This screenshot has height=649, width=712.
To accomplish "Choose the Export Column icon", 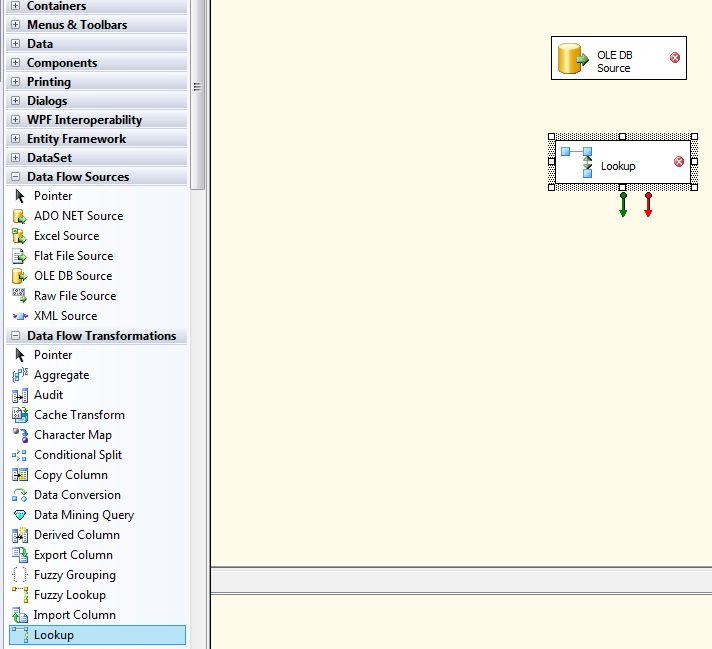I will (x=20, y=555).
